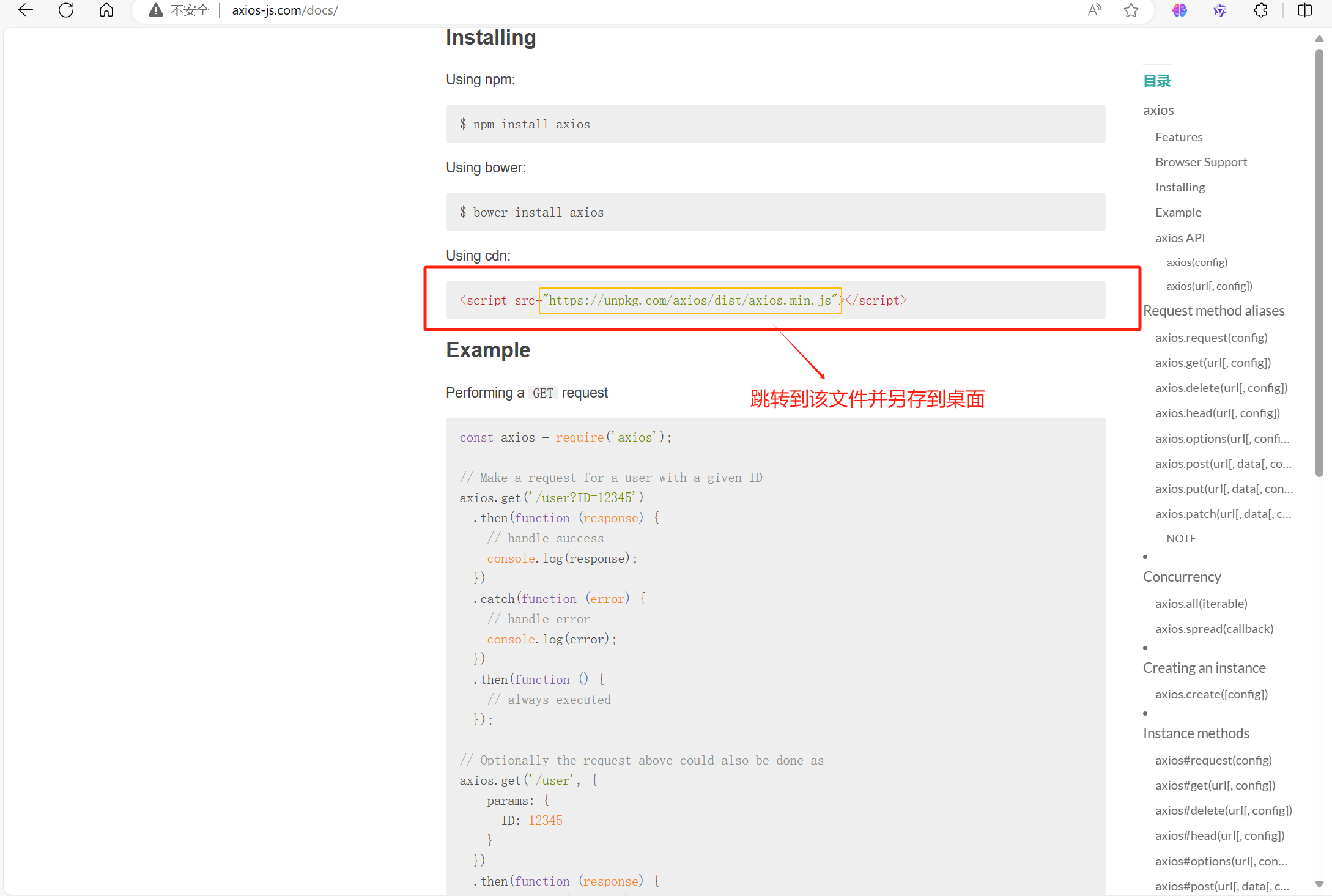Viewport: 1332px width, 896px height.
Task: Click the axios.get('/user?ID=12345') line
Action: (x=552, y=498)
